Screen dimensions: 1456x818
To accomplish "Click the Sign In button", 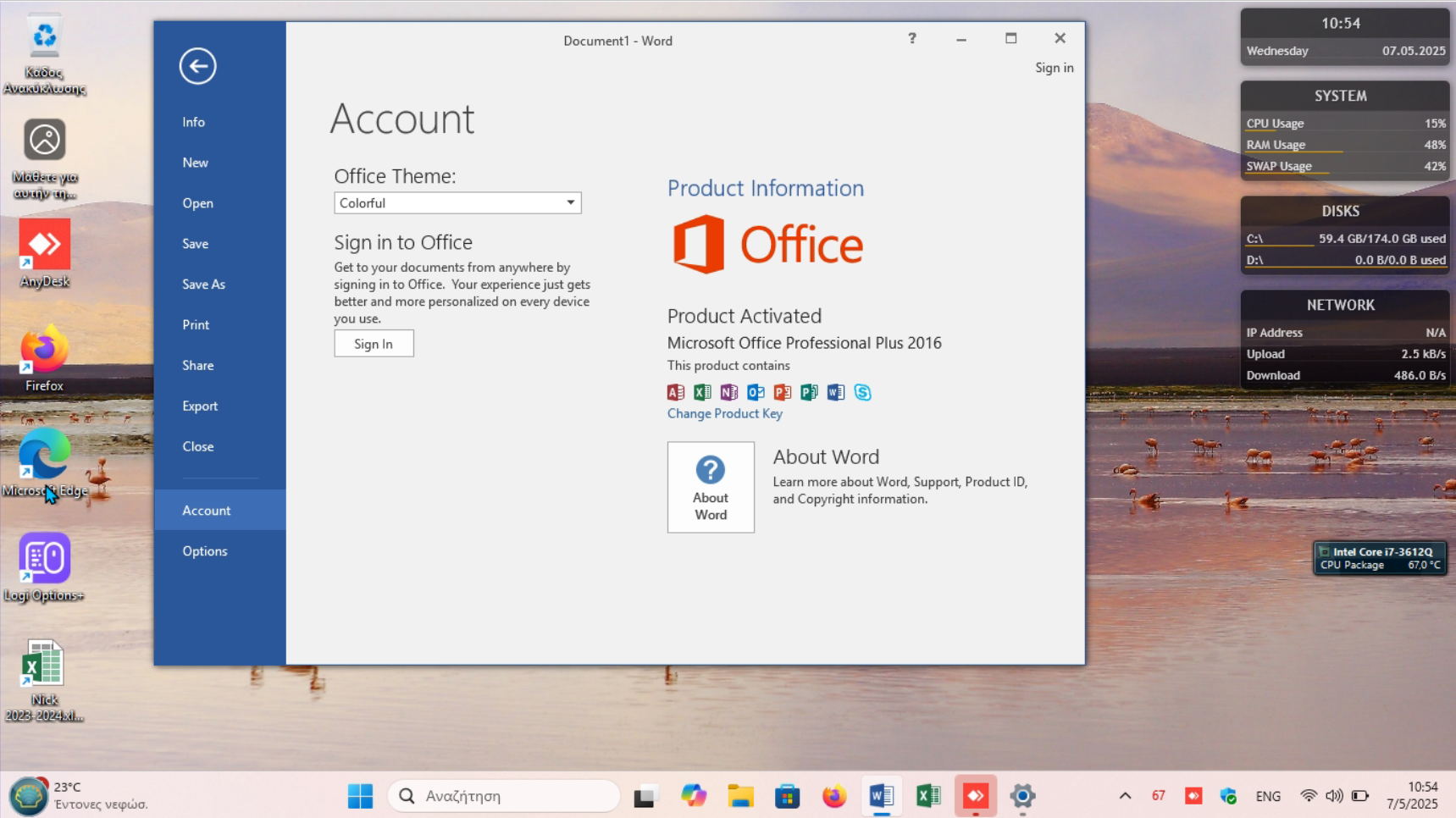I will (x=374, y=344).
